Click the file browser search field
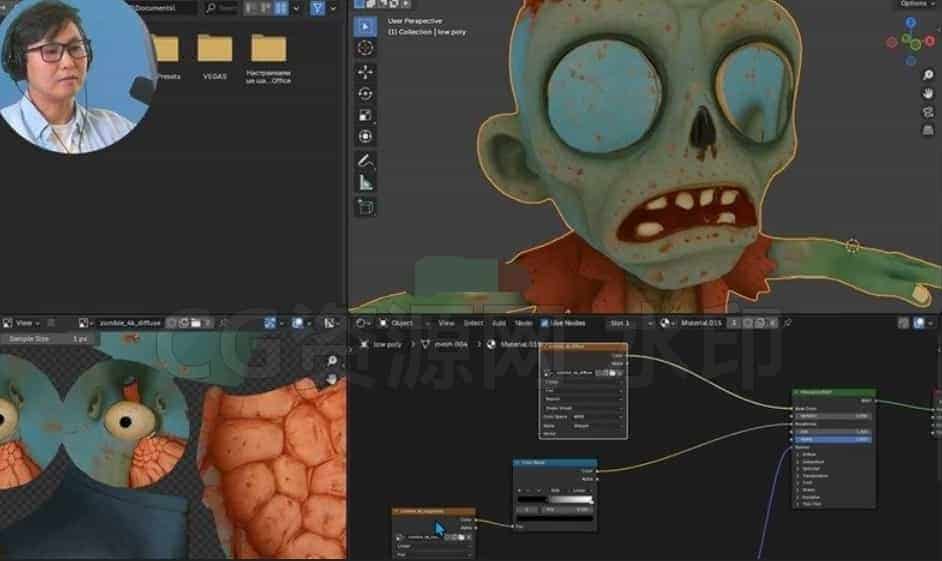Screen dimensions: 942x561 tap(220, 8)
